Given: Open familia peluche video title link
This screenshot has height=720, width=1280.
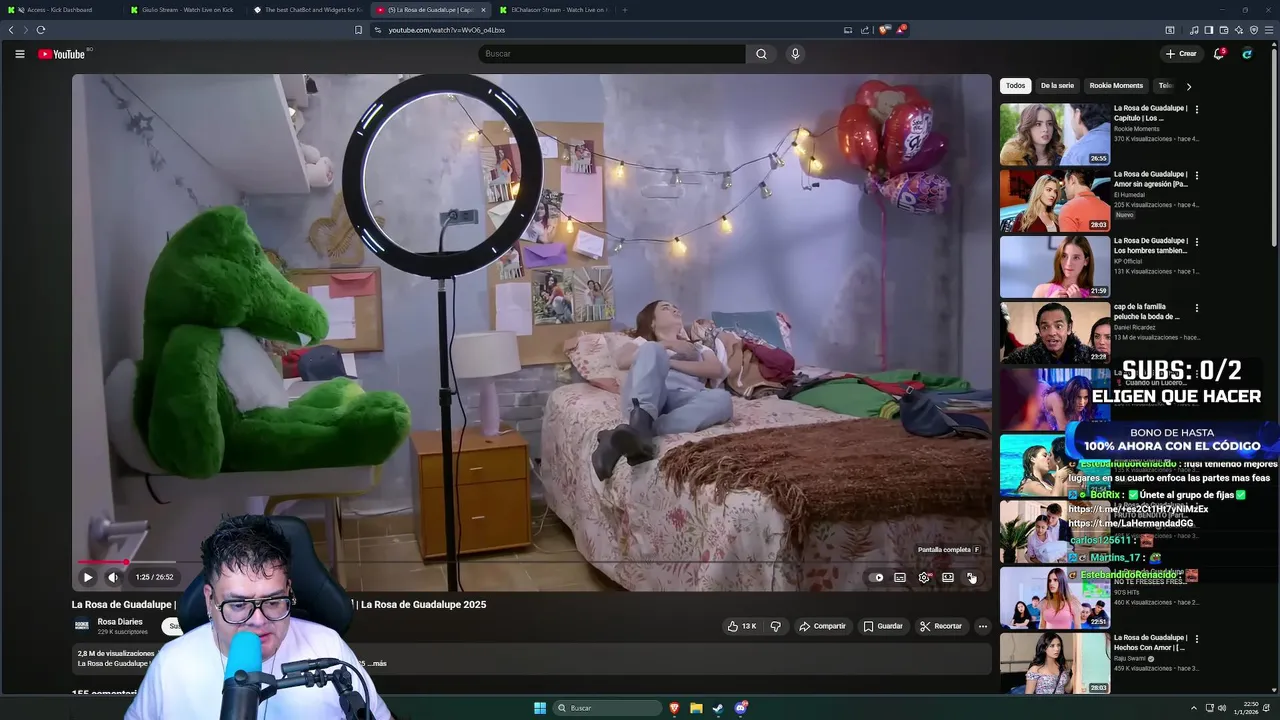Looking at the screenshot, I should 1147,312.
